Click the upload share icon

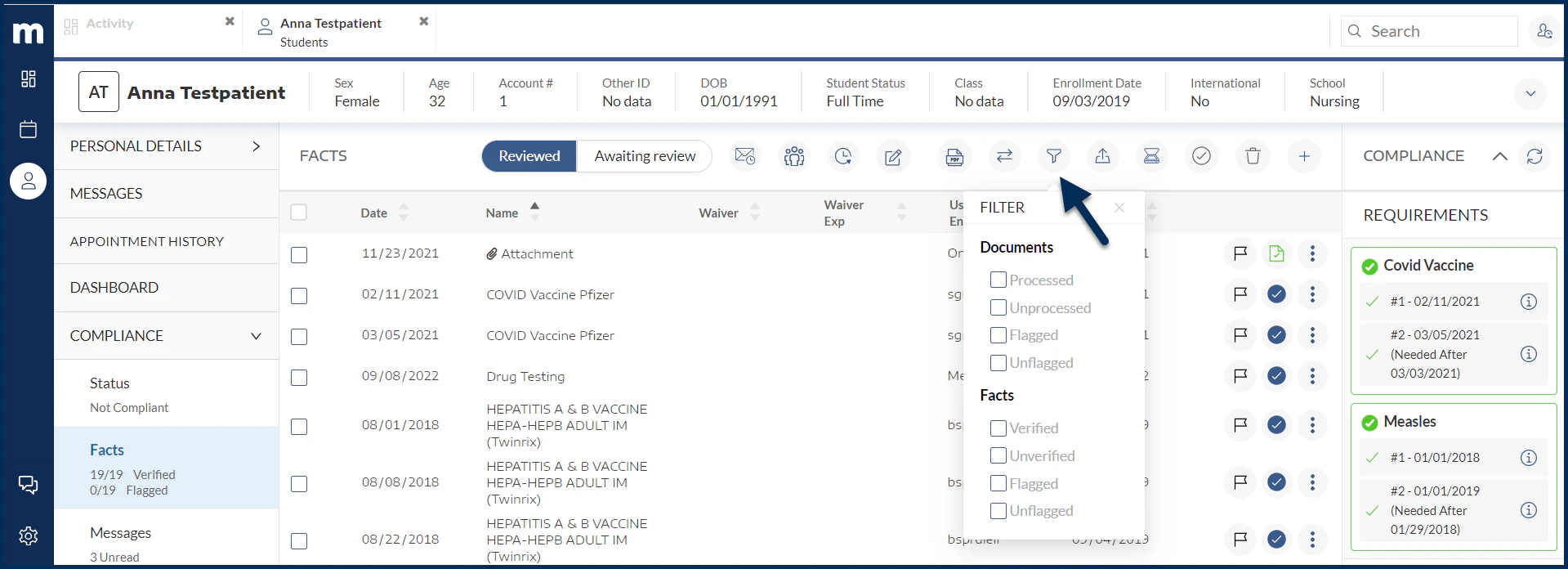coord(1102,156)
